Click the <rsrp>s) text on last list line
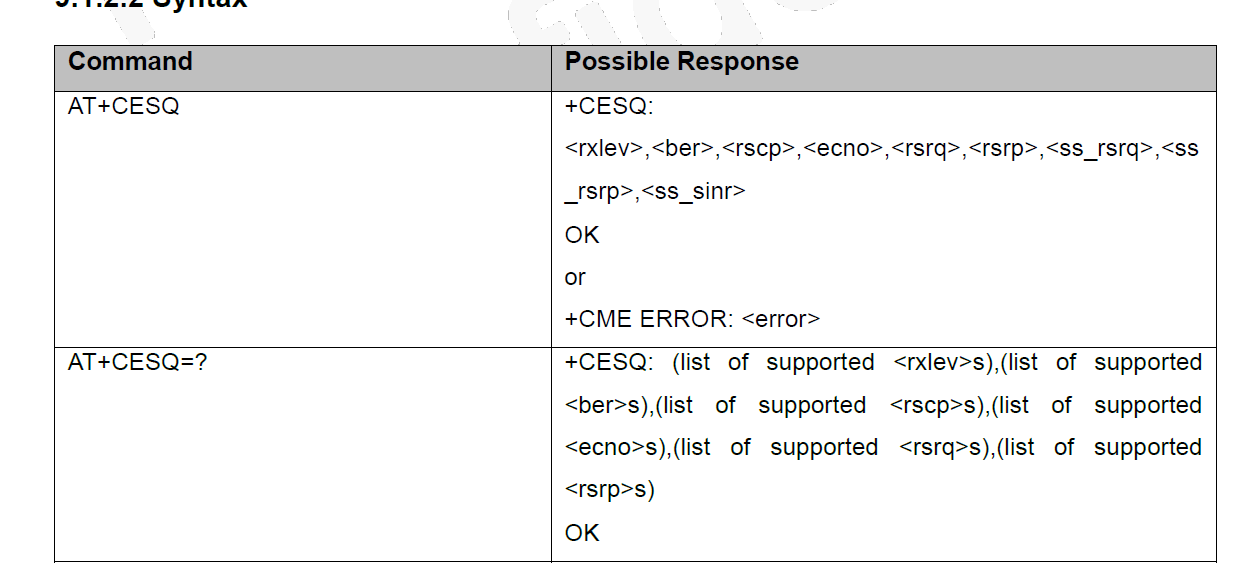The image size is (1257, 582). pos(610,490)
